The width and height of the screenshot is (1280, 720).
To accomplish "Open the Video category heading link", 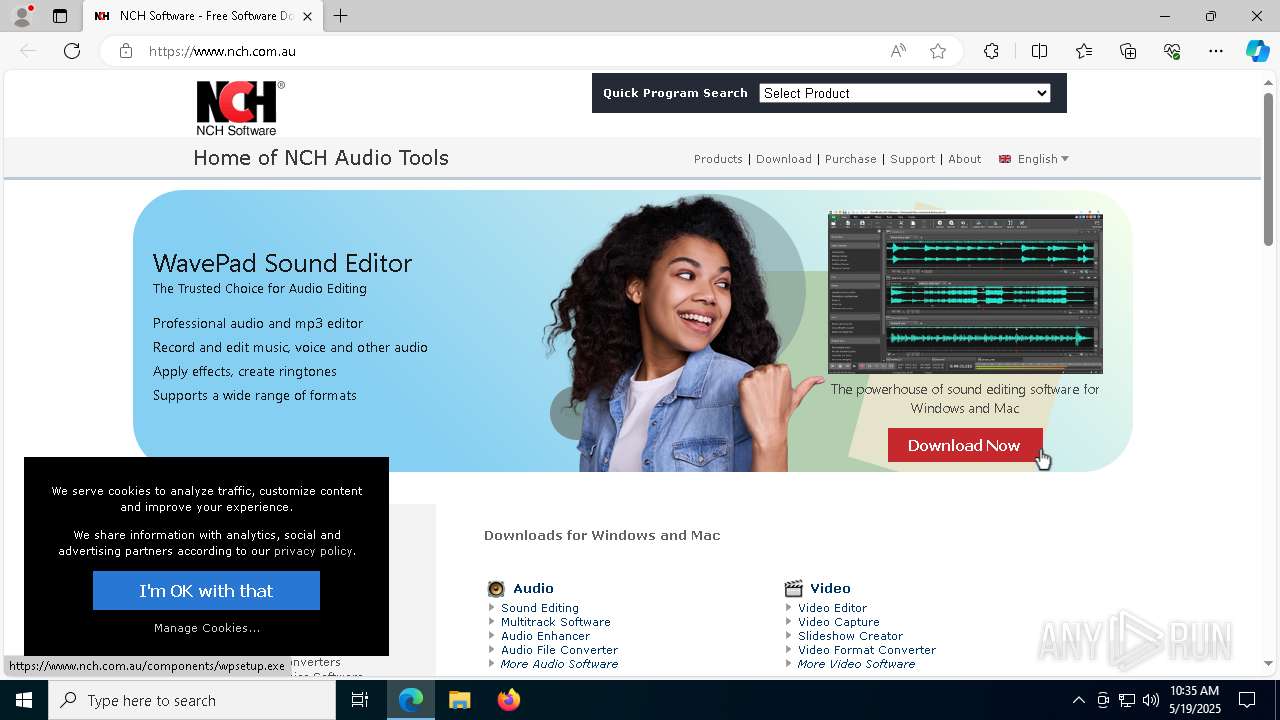I will click(x=831, y=588).
